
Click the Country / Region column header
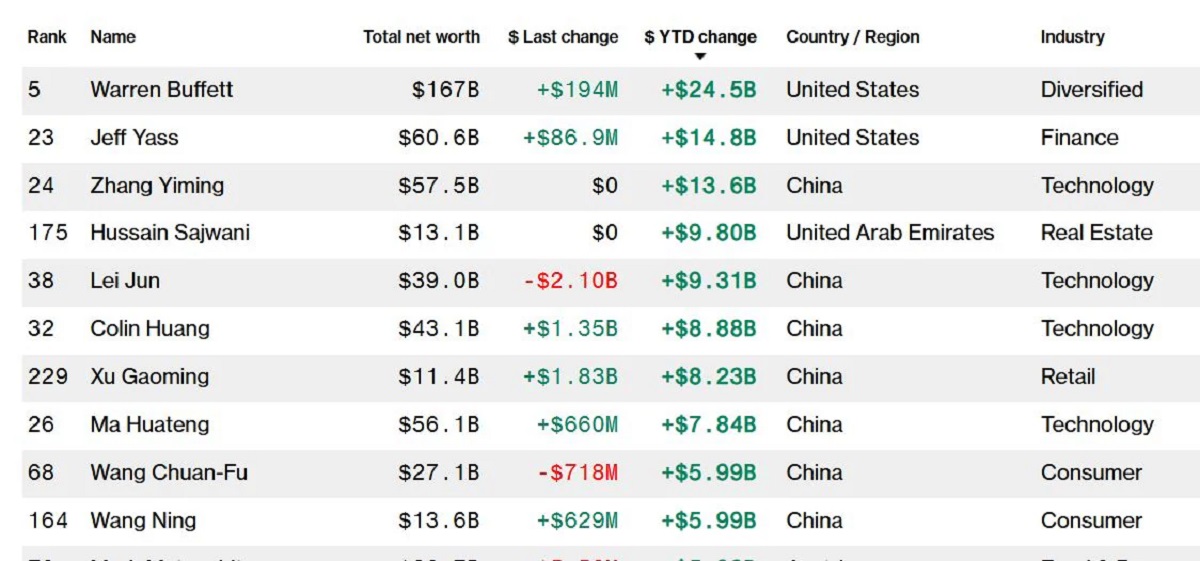click(853, 37)
